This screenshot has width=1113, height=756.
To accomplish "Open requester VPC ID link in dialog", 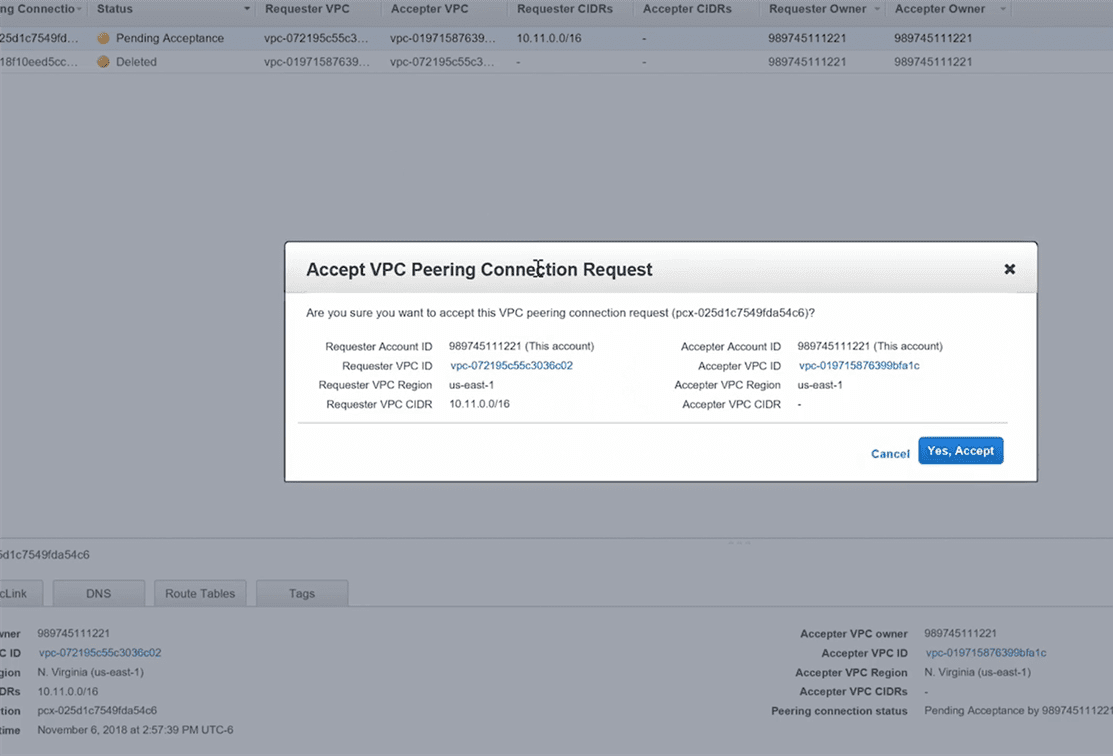I will point(511,366).
